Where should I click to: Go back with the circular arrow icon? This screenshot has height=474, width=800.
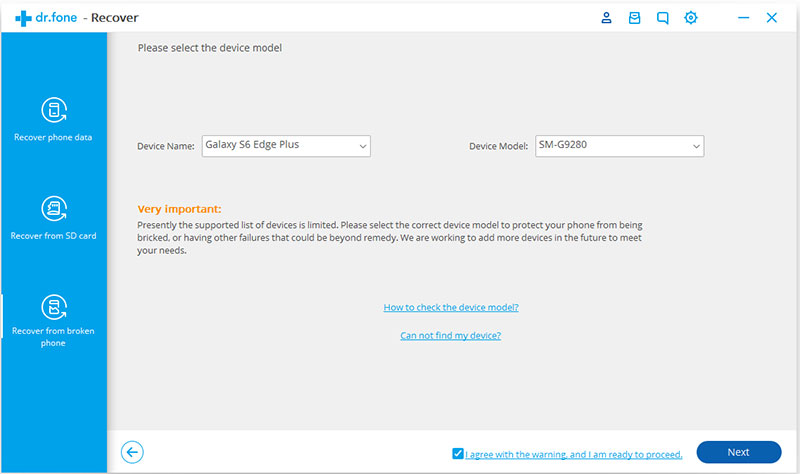point(132,452)
